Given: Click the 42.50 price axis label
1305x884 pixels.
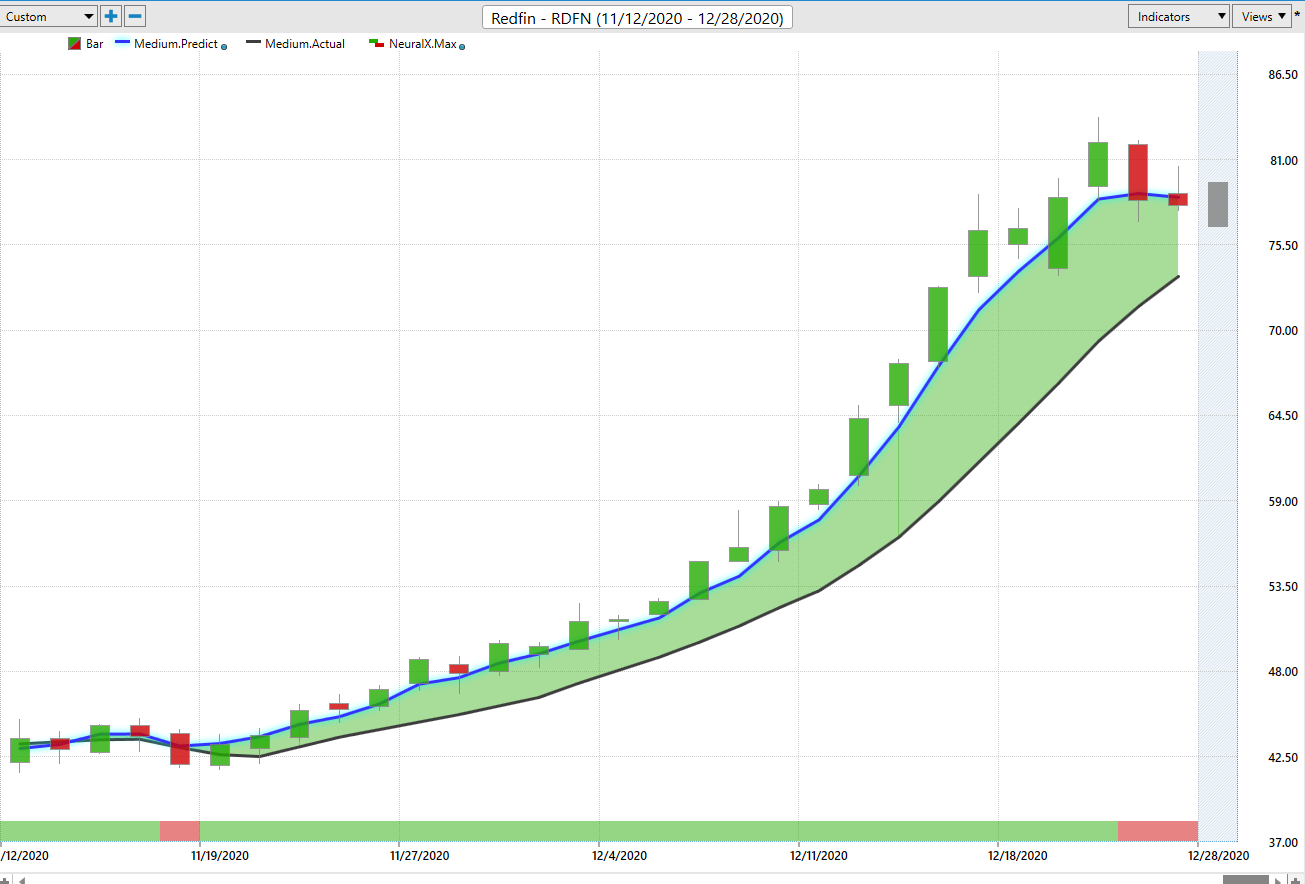Looking at the screenshot, I should pyautogui.click(x=1284, y=757).
